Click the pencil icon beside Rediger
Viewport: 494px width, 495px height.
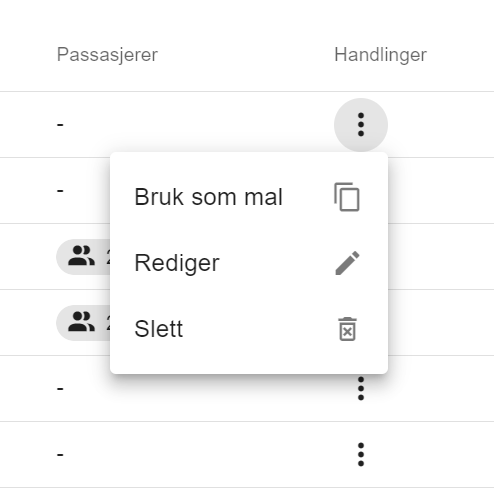[347, 263]
